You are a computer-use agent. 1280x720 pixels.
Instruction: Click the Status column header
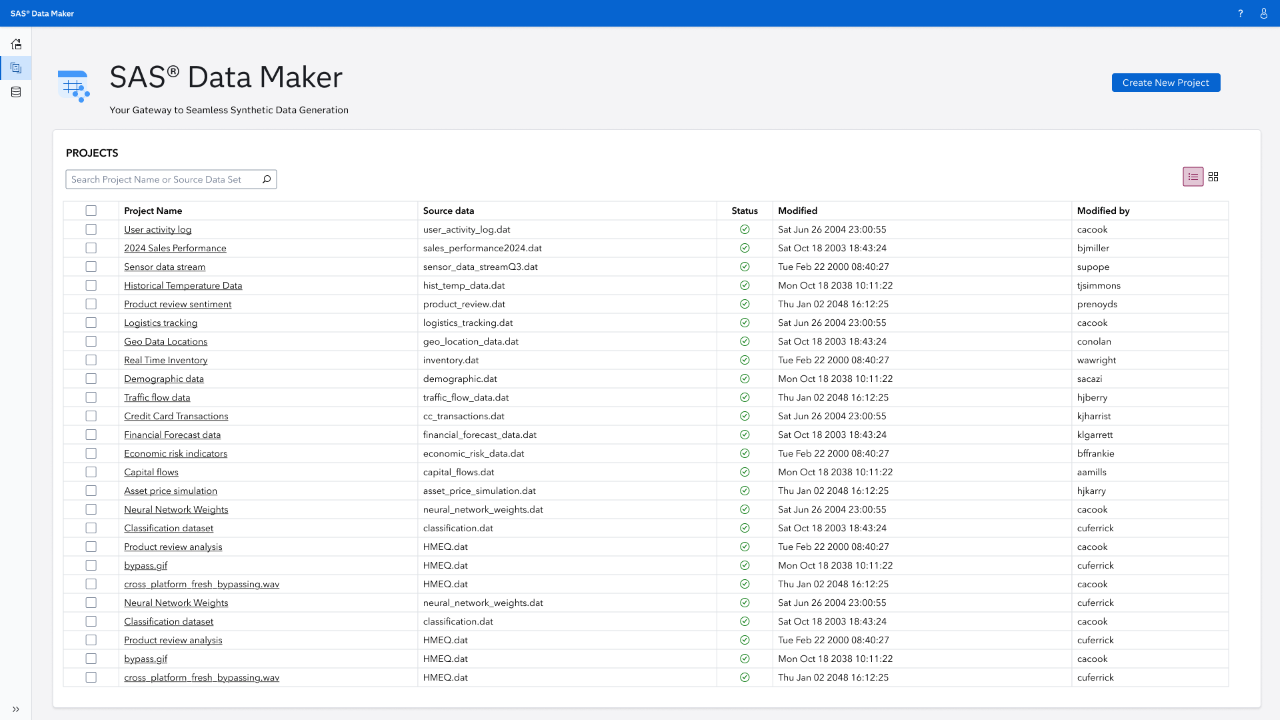(745, 211)
